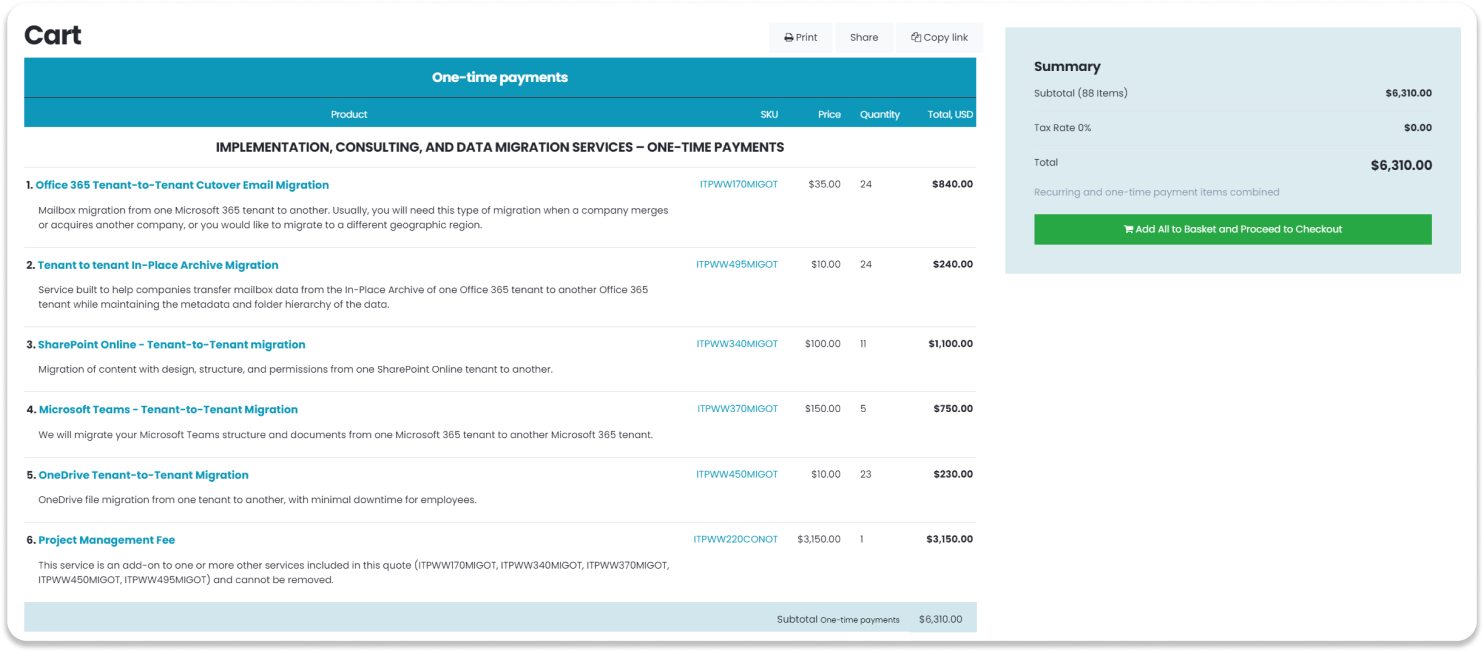Click the large Total $6,310.00 in Summary
Image resolution: width=1484 pixels, height=652 pixels.
[x=1401, y=165]
